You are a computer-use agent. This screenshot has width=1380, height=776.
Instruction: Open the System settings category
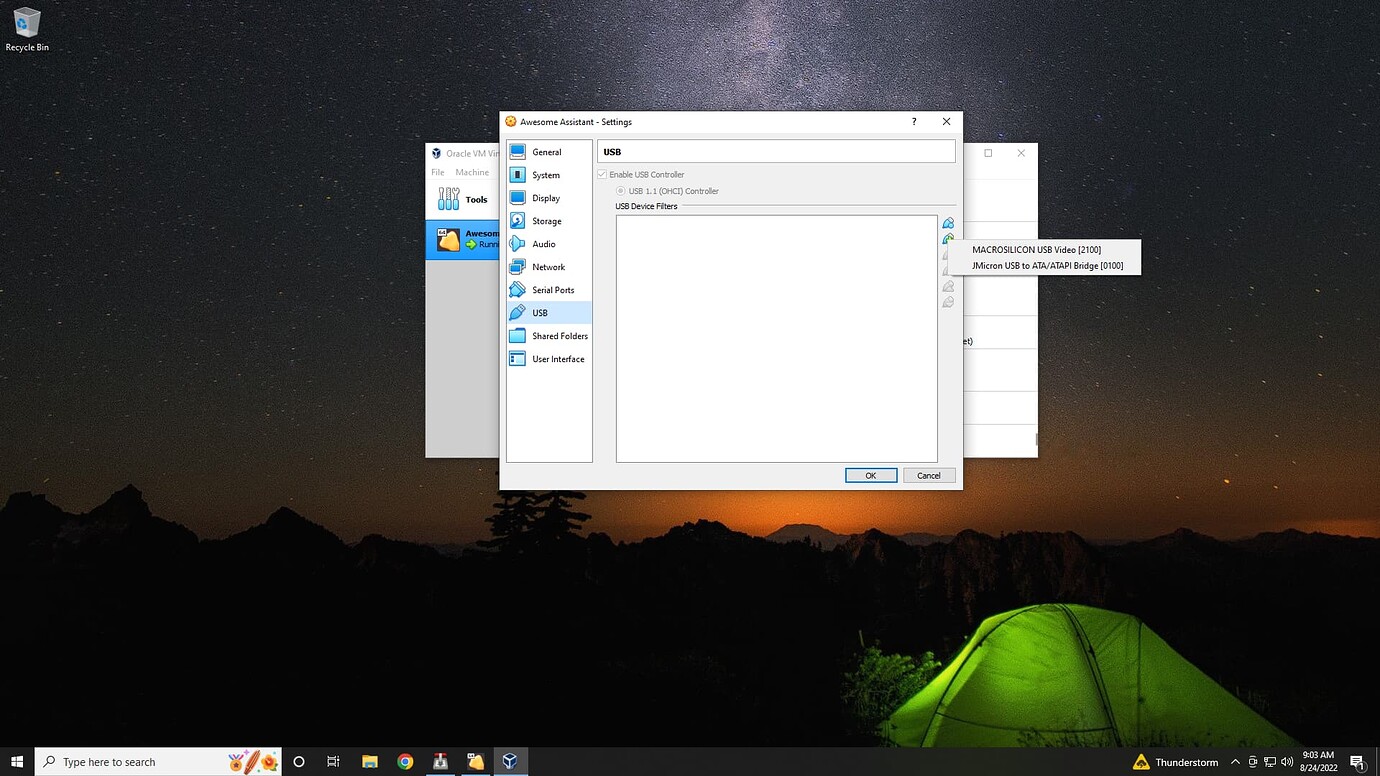click(549, 175)
